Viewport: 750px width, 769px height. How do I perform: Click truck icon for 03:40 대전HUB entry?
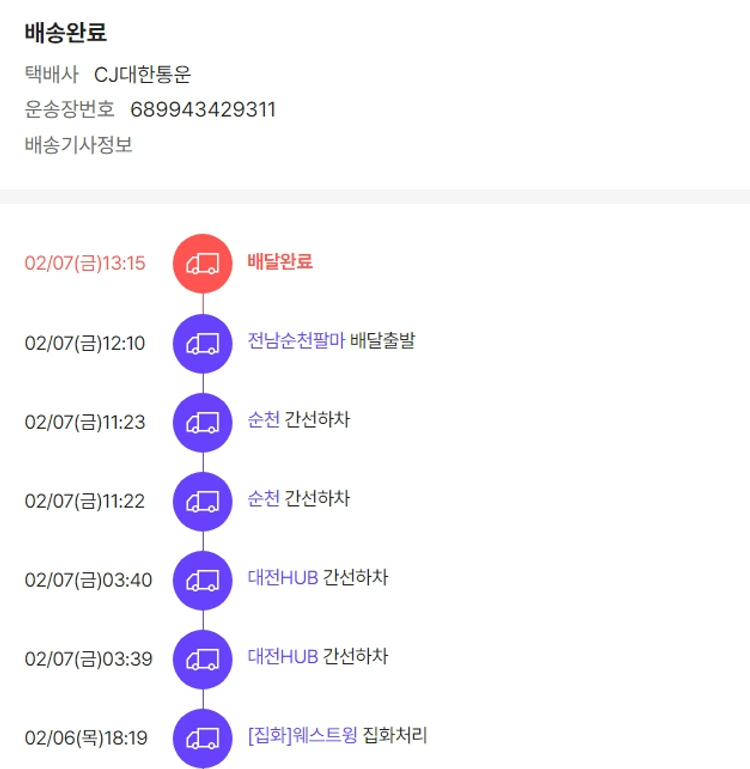pyautogui.click(x=203, y=580)
